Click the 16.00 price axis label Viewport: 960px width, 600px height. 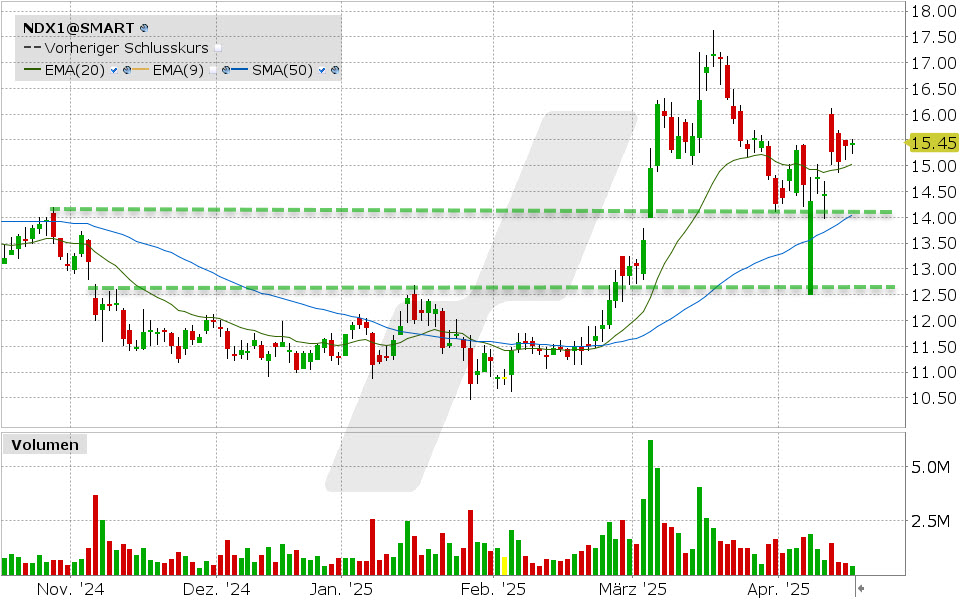[x=934, y=115]
